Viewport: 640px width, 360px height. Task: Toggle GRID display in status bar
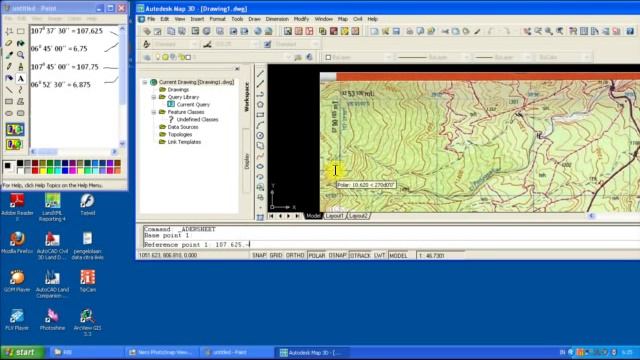276,256
